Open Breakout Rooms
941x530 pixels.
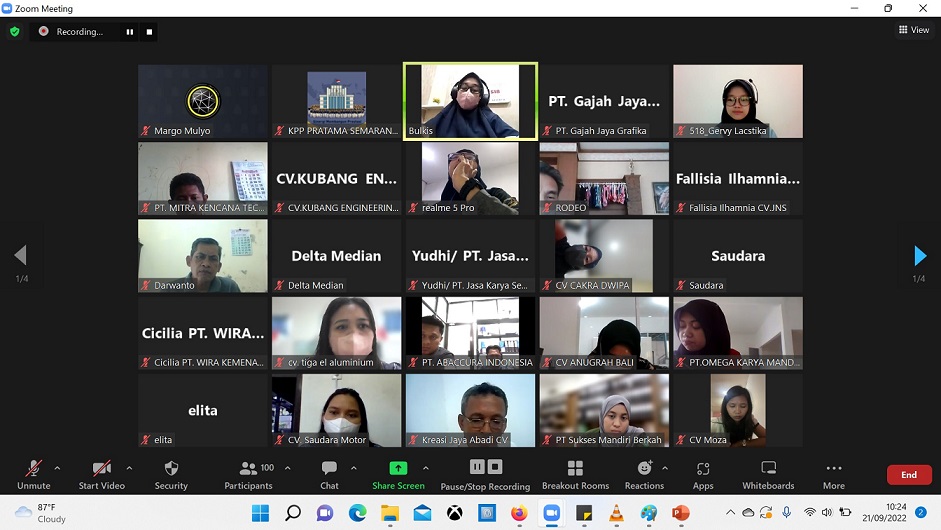pyautogui.click(x=575, y=474)
